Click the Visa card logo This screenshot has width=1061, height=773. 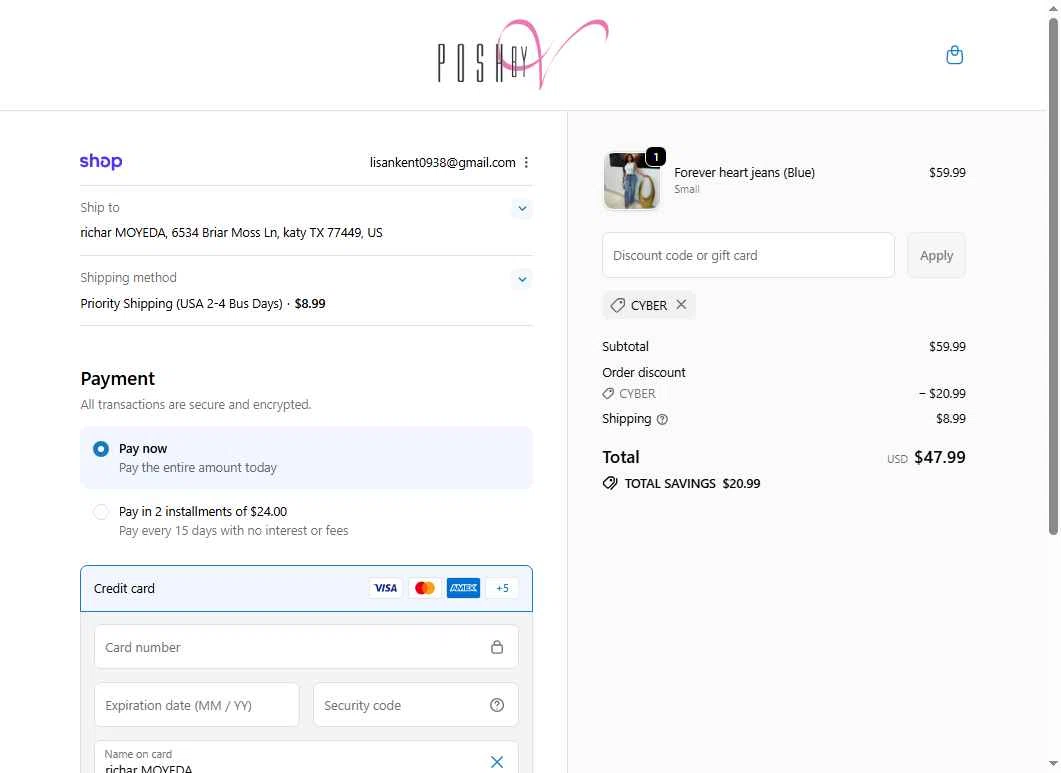point(386,588)
